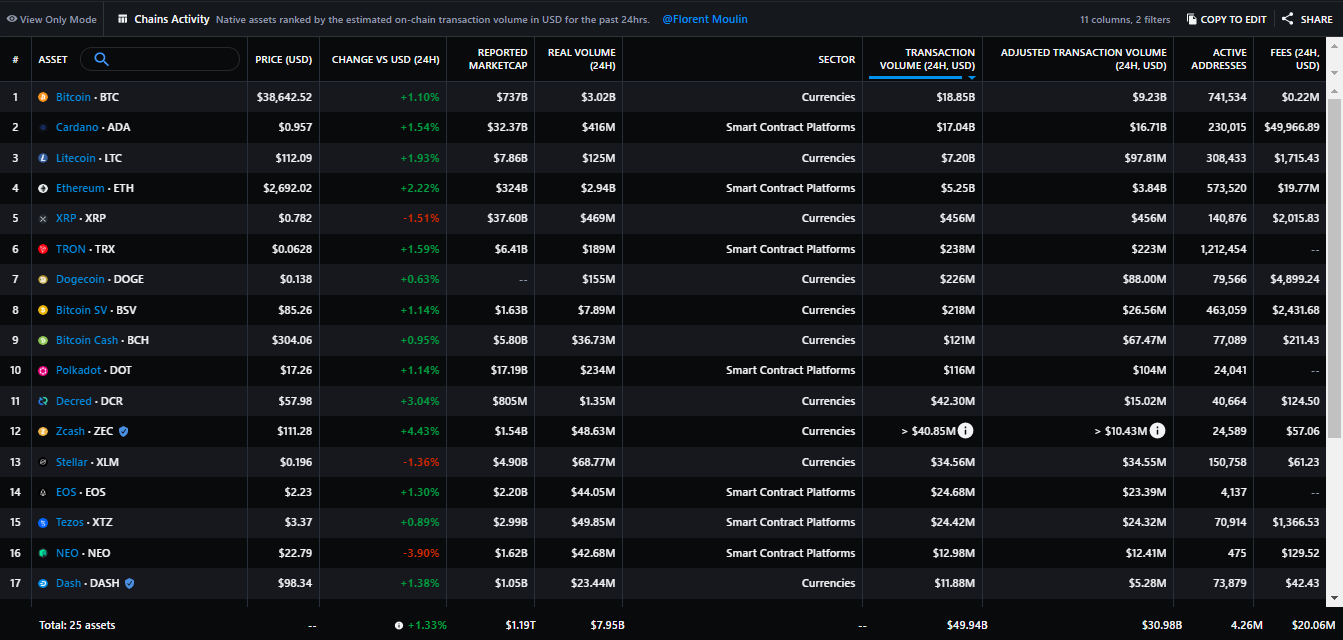Screen dimensions: 1343x640
Task: Click the Polkadot coin icon
Action: point(43,370)
